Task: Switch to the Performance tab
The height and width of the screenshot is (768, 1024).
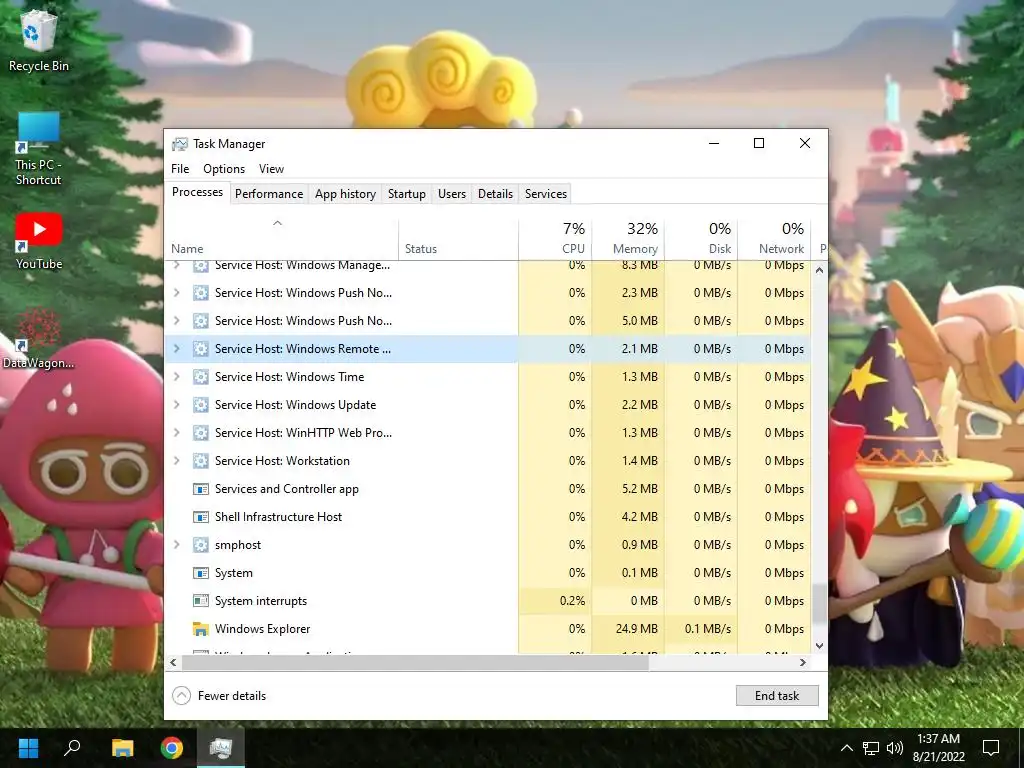Action: pyautogui.click(x=269, y=194)
